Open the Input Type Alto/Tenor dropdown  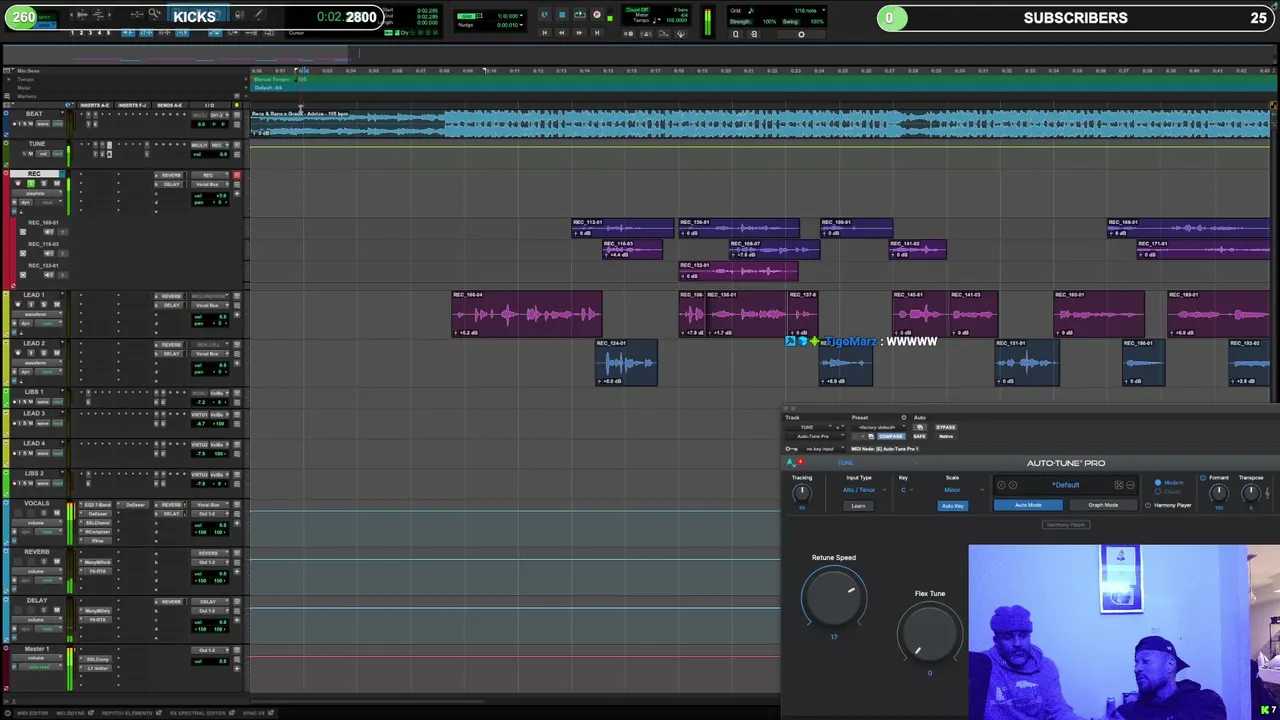pyautogui.click(x=864, y=490)
